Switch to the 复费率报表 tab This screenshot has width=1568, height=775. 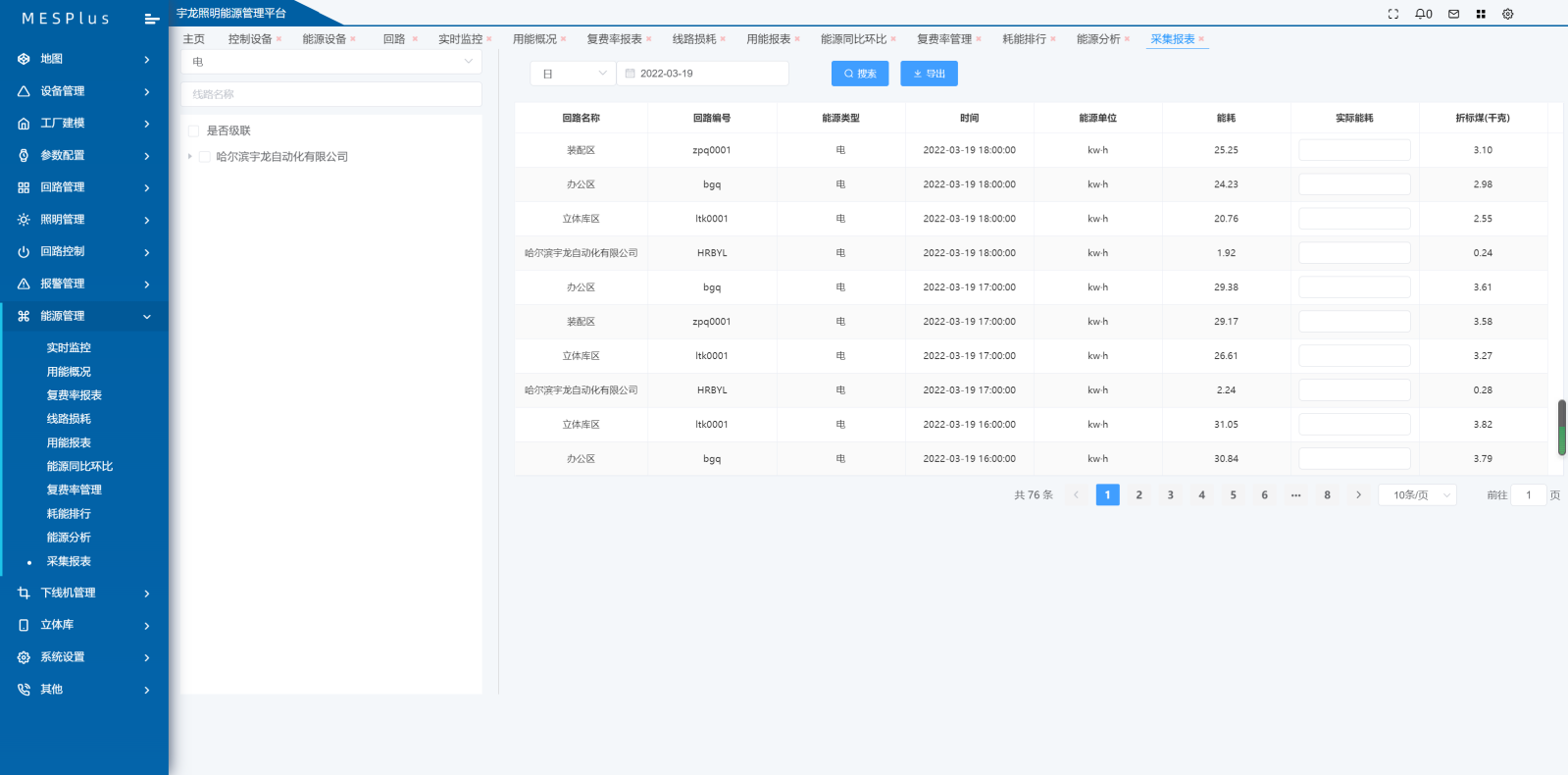[614, 39]
